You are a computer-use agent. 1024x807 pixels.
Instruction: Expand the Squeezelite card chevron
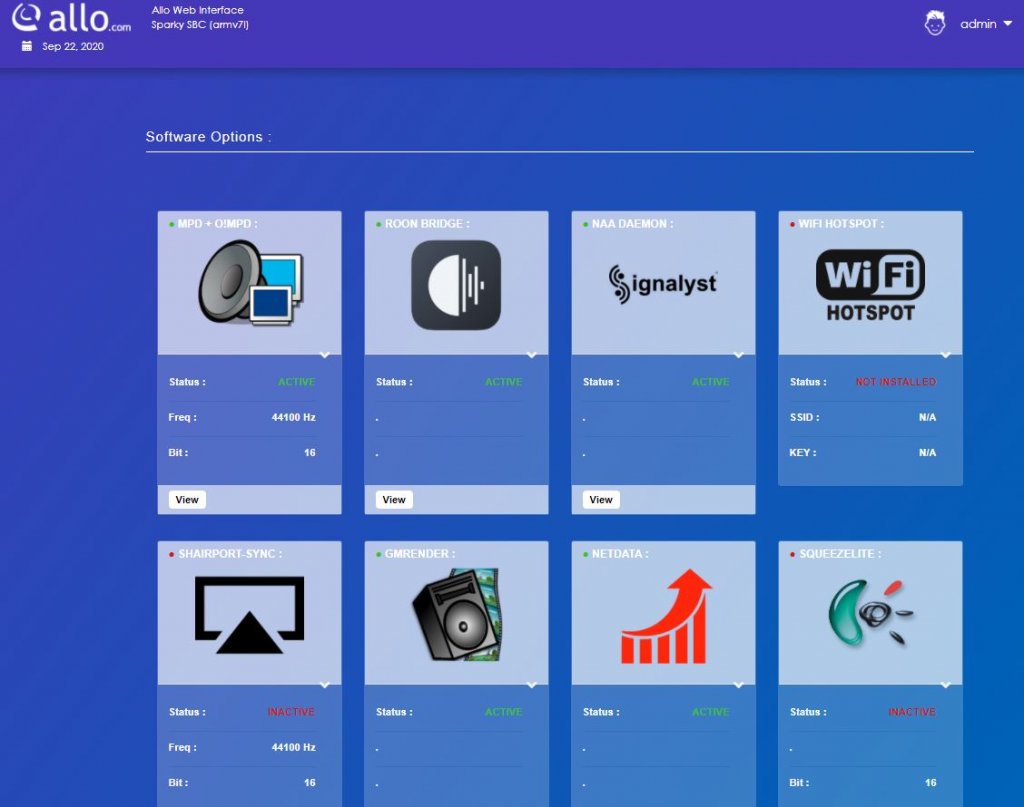(946, 685)
